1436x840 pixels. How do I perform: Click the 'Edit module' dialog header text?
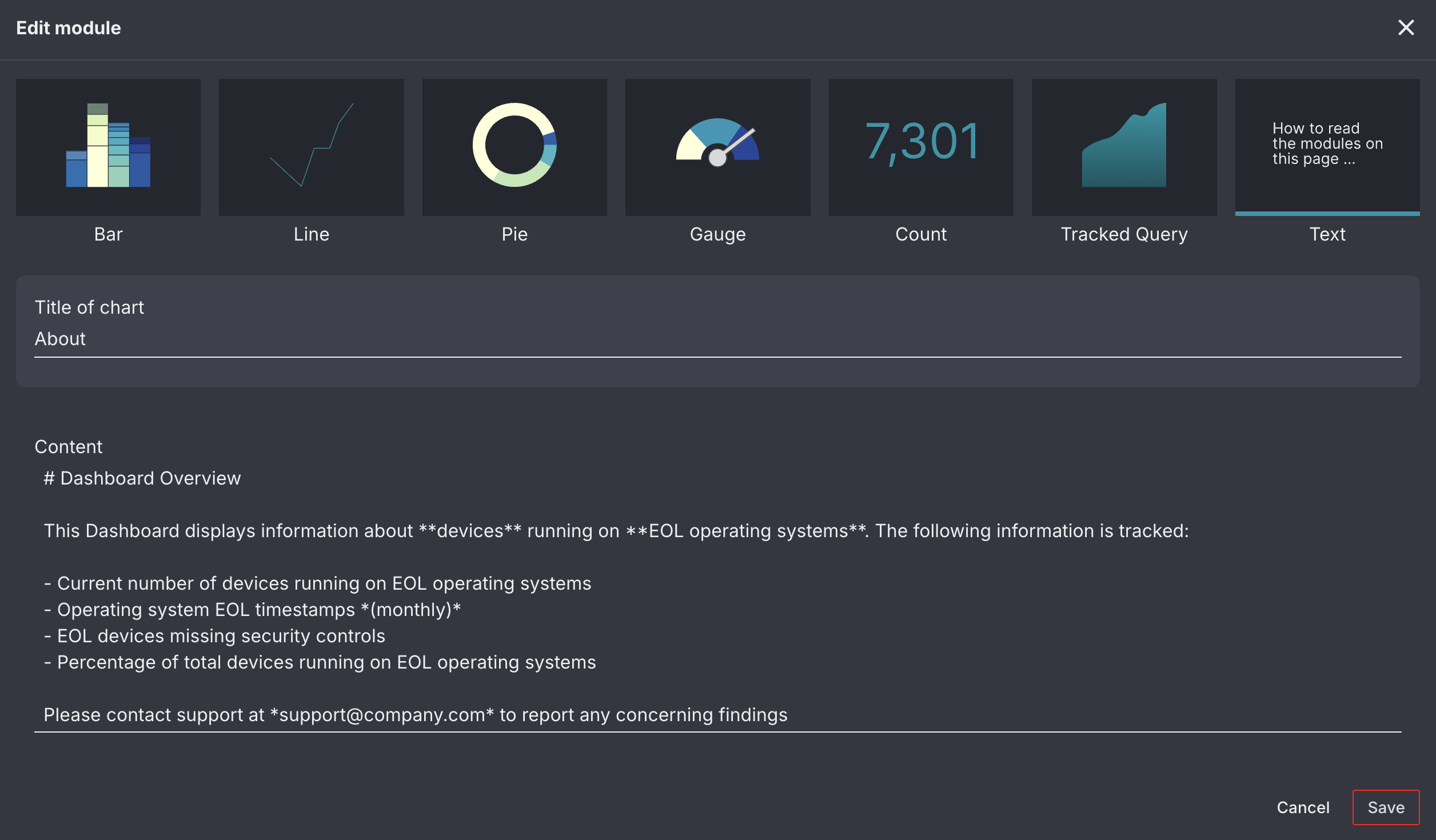(69, 27)
